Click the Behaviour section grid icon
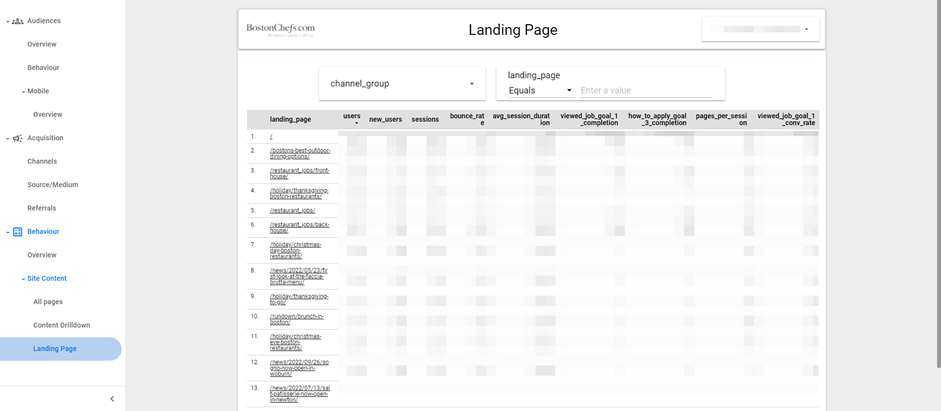This screenshot has height=411, width=941. [x=17, y=232]
